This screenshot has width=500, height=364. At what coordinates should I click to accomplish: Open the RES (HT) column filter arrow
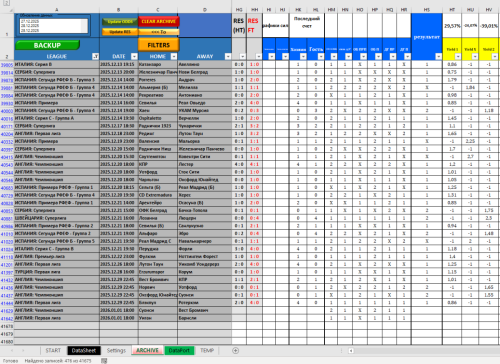[242, 56]
